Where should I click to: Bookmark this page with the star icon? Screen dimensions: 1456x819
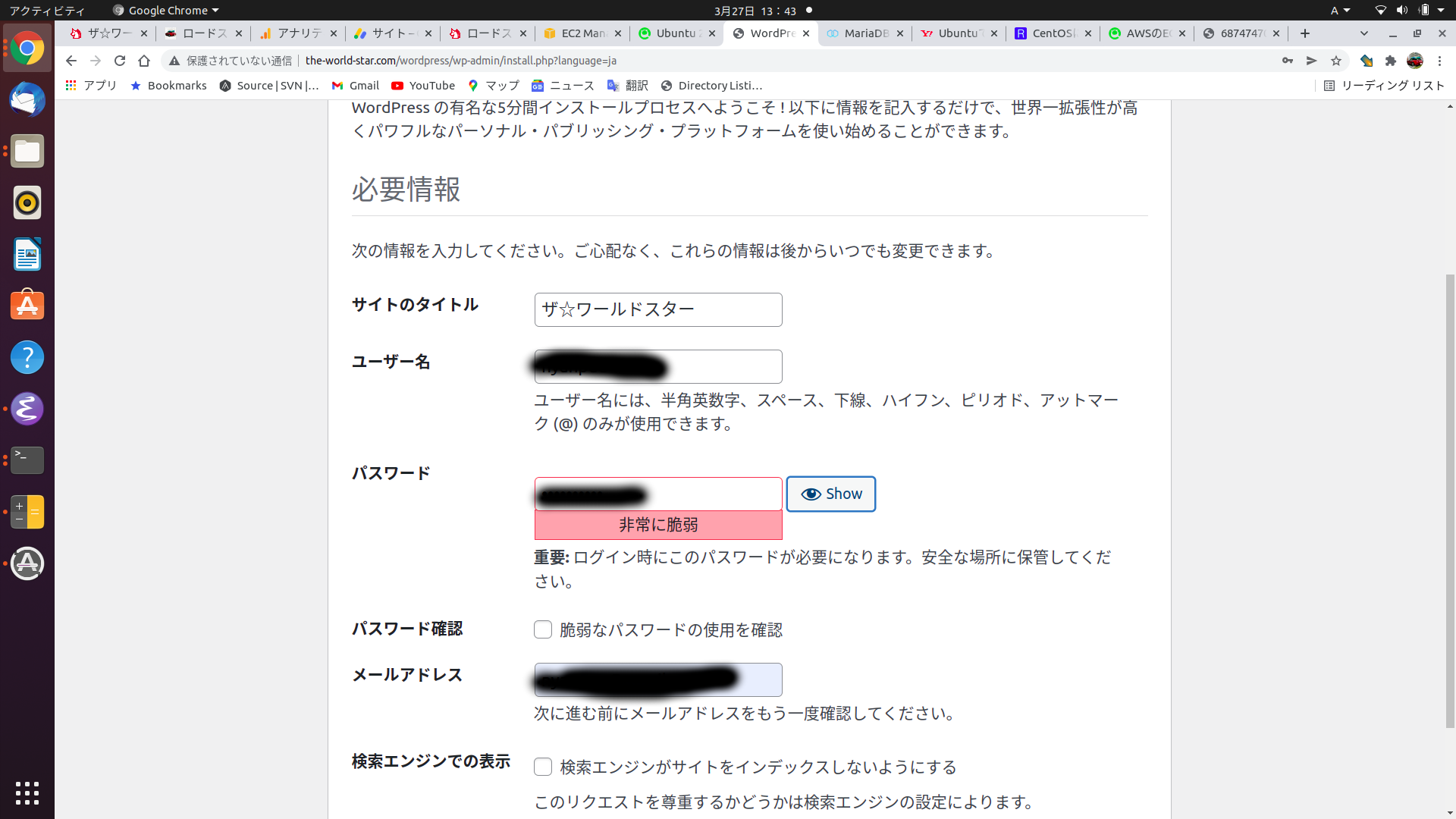1336,61
